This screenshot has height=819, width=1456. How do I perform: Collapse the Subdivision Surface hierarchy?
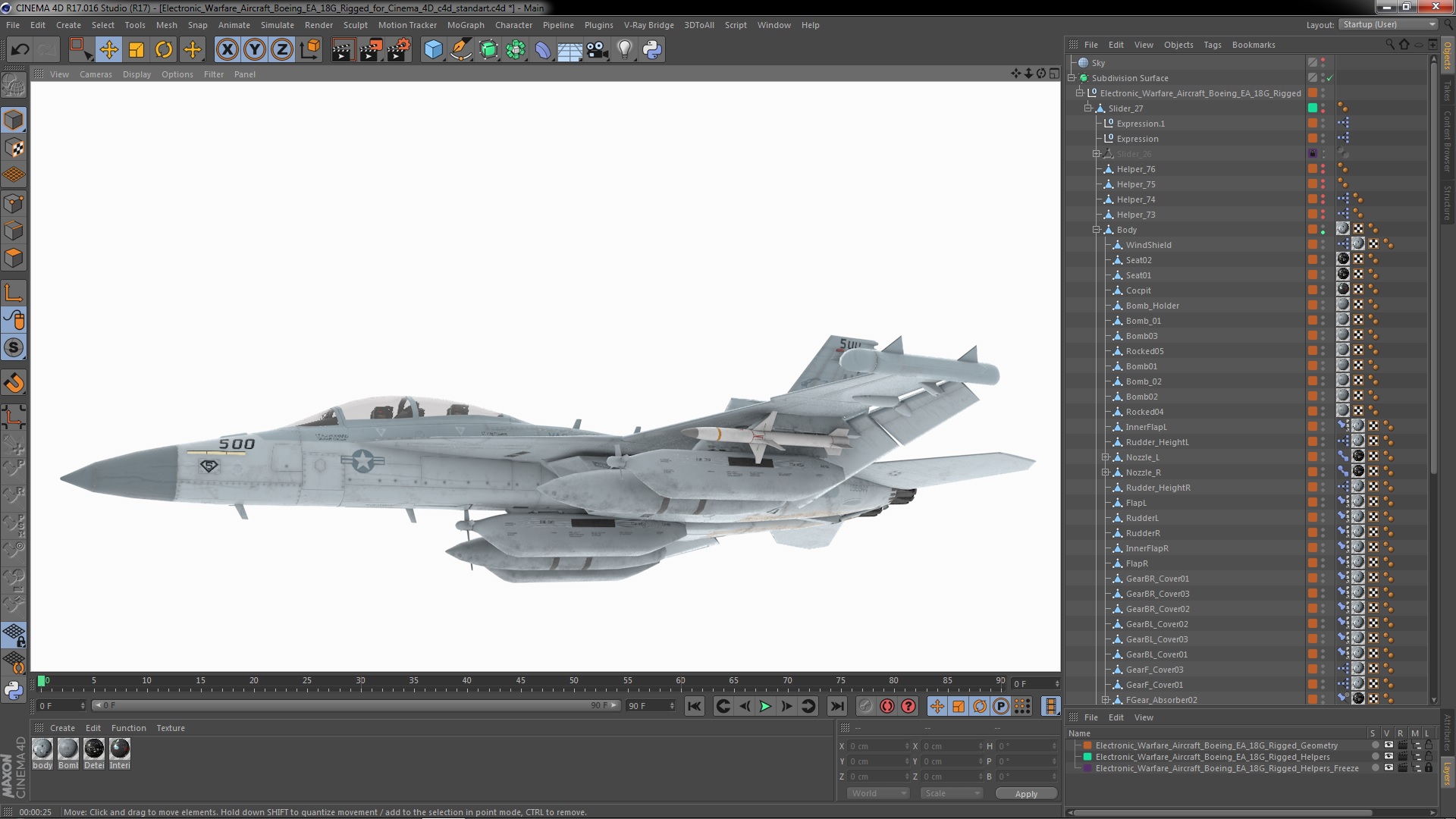tap(1072, 78)
